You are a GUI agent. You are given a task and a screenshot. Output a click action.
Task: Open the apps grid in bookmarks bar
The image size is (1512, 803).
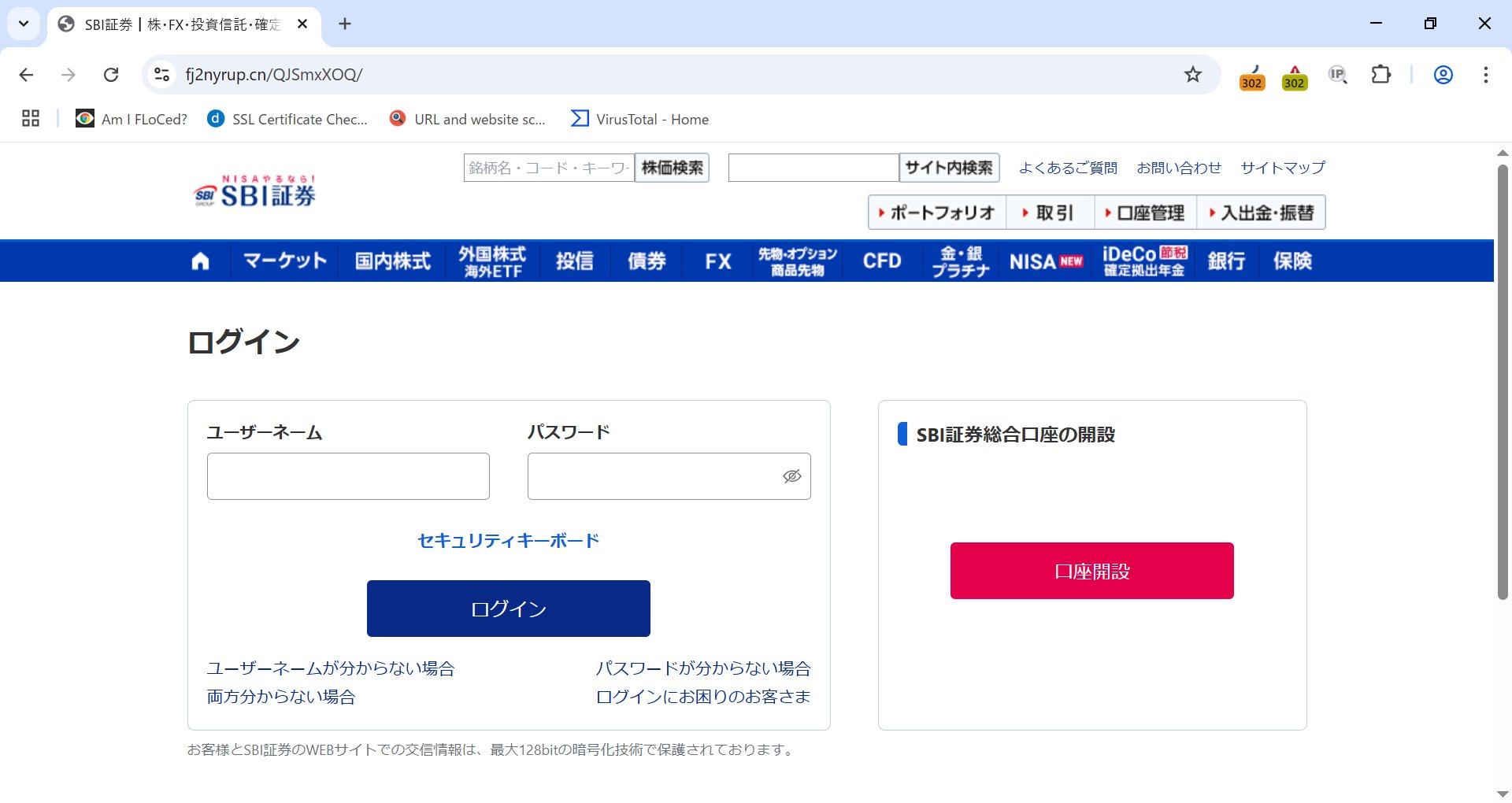pyautogui.click(x=31, y=119)
